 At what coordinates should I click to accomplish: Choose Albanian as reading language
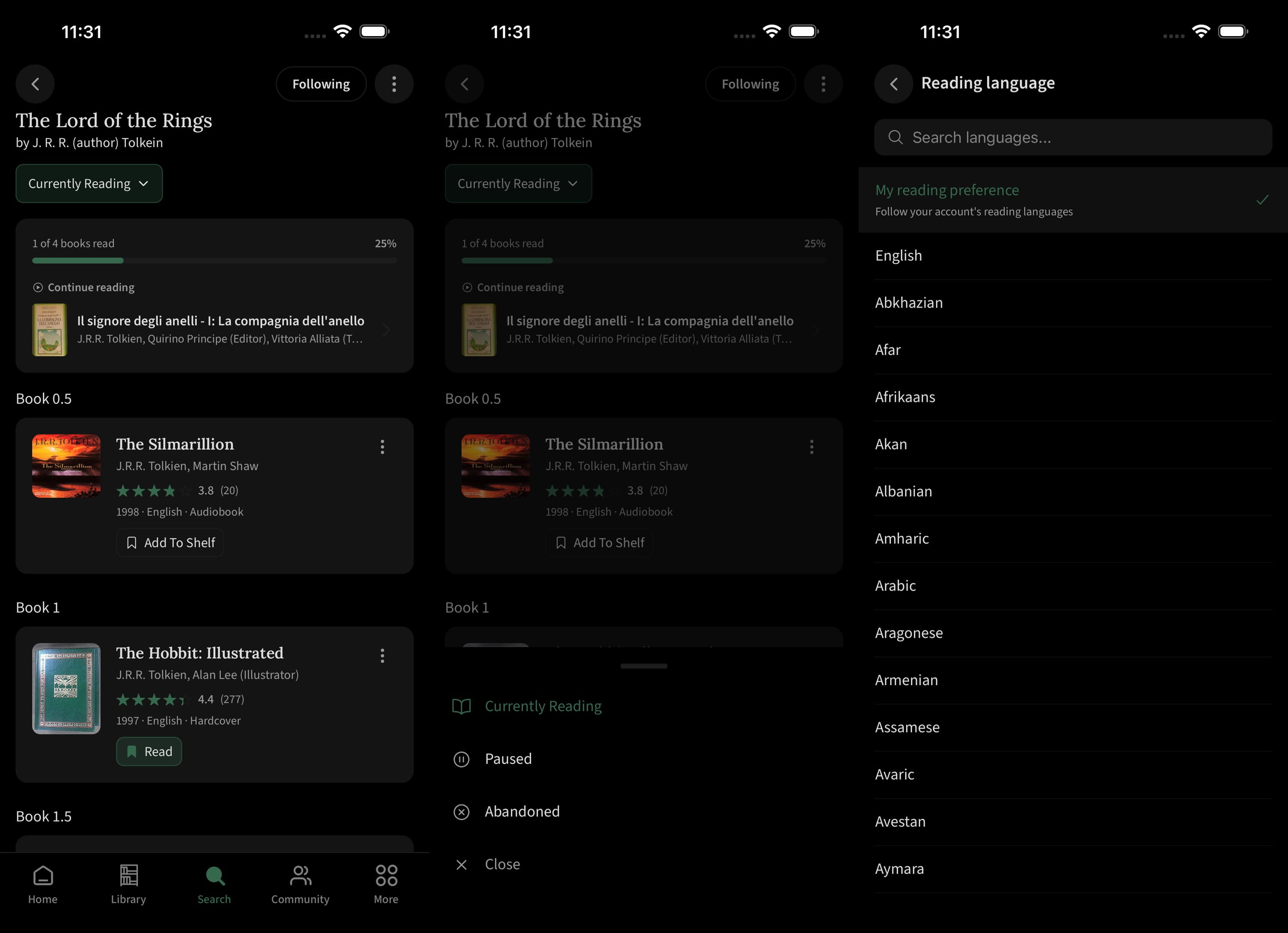point(1073,492)
